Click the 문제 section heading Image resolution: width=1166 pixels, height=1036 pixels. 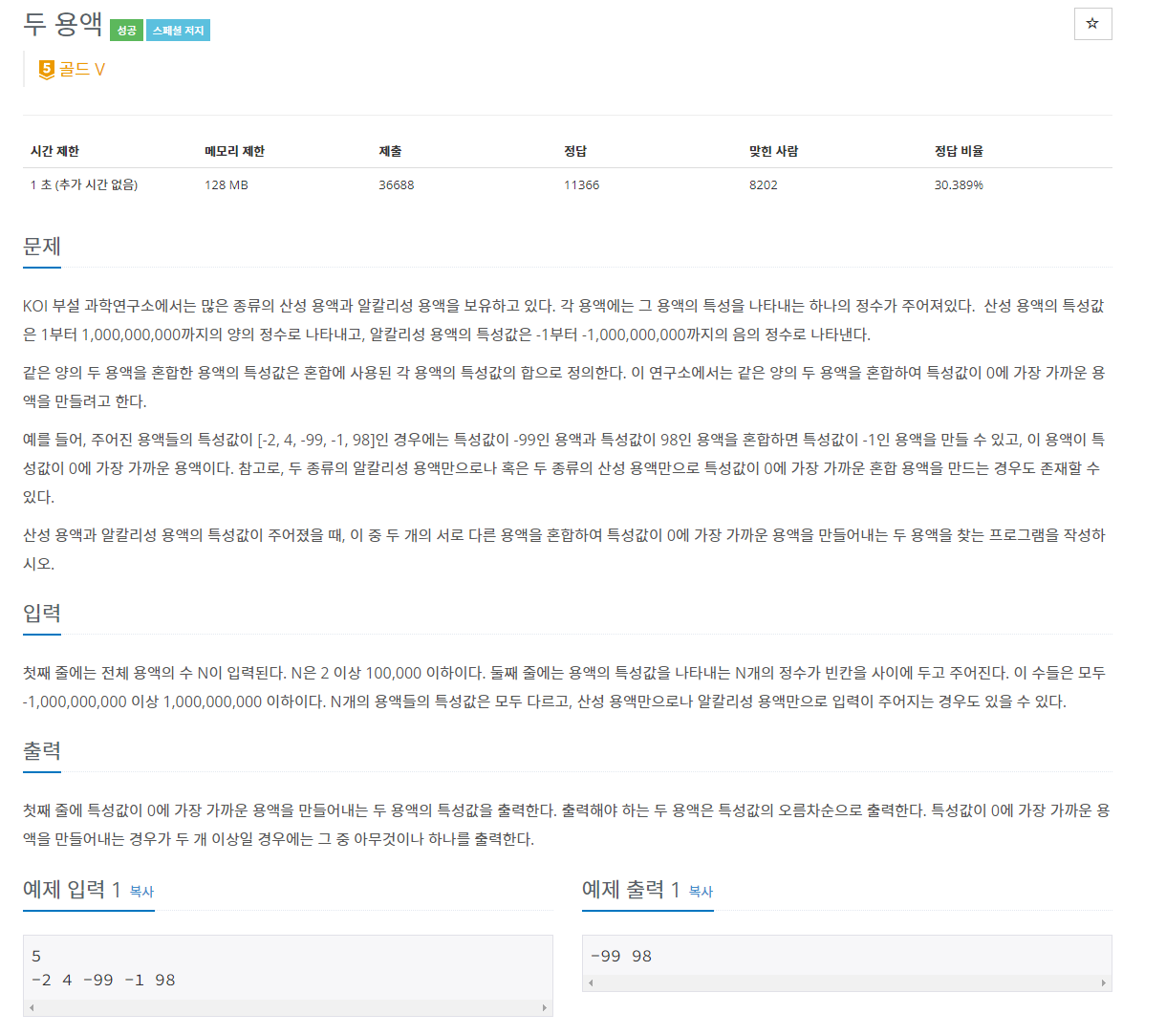(x=42, y=247)
